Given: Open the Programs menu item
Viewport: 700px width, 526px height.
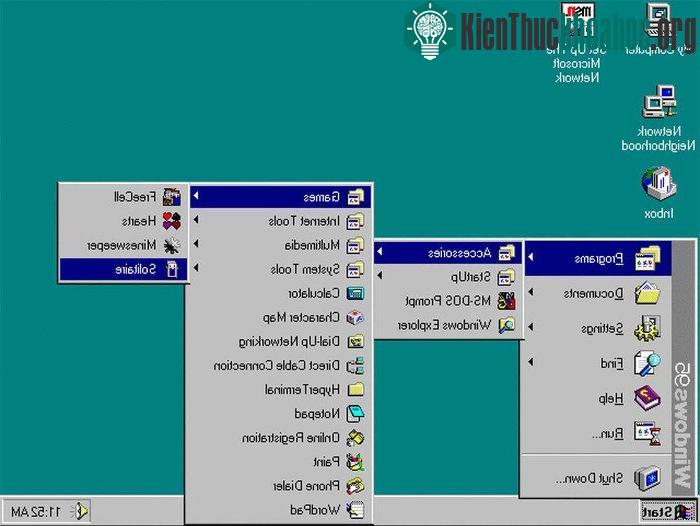Looking at the screenshot, I should (598, 259).
